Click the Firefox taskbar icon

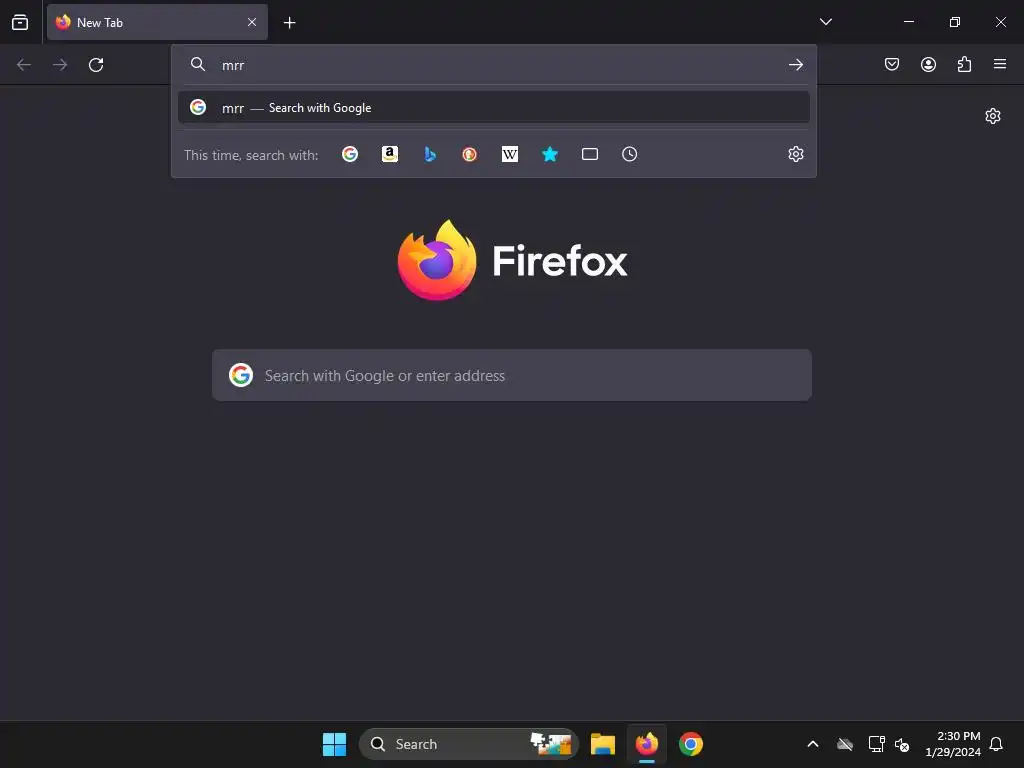click(647, 744)
